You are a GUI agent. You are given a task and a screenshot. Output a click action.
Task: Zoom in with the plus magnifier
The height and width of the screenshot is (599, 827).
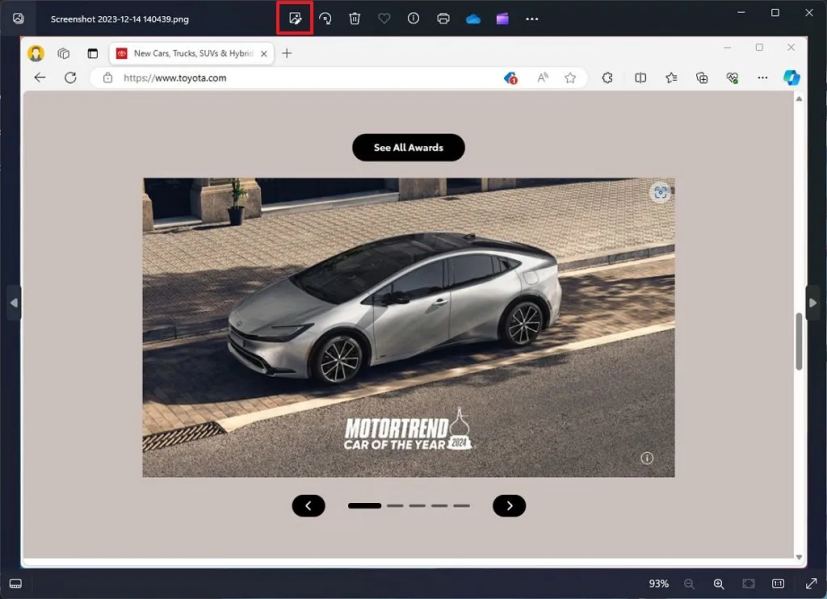(719, 584)
